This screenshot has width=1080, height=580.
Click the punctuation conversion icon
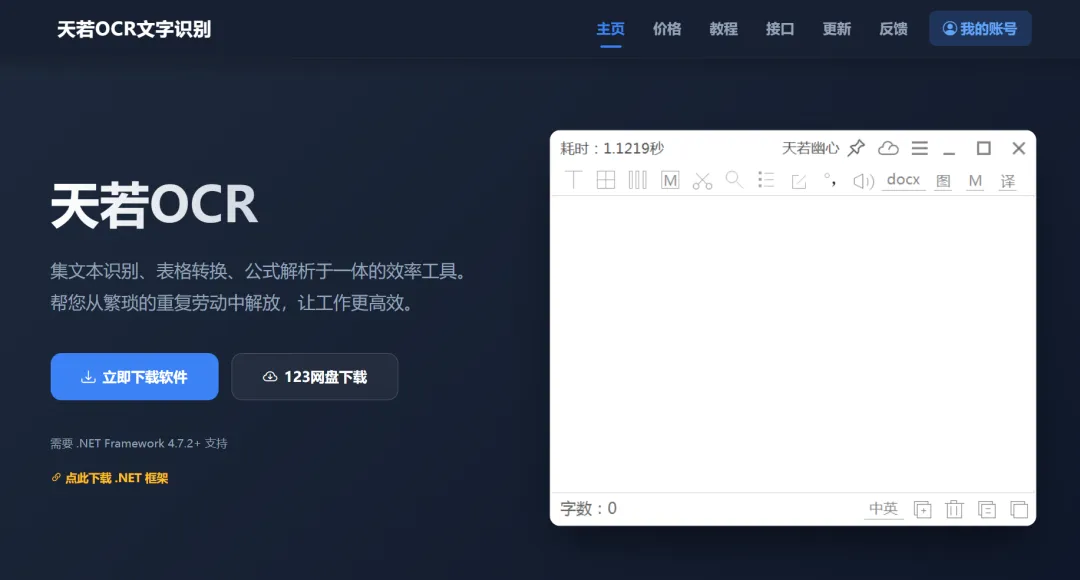(x=830, y=180)
